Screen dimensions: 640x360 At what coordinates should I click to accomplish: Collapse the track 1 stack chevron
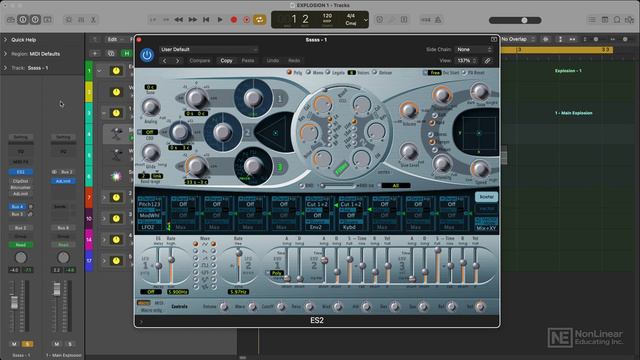pos(99,71)
